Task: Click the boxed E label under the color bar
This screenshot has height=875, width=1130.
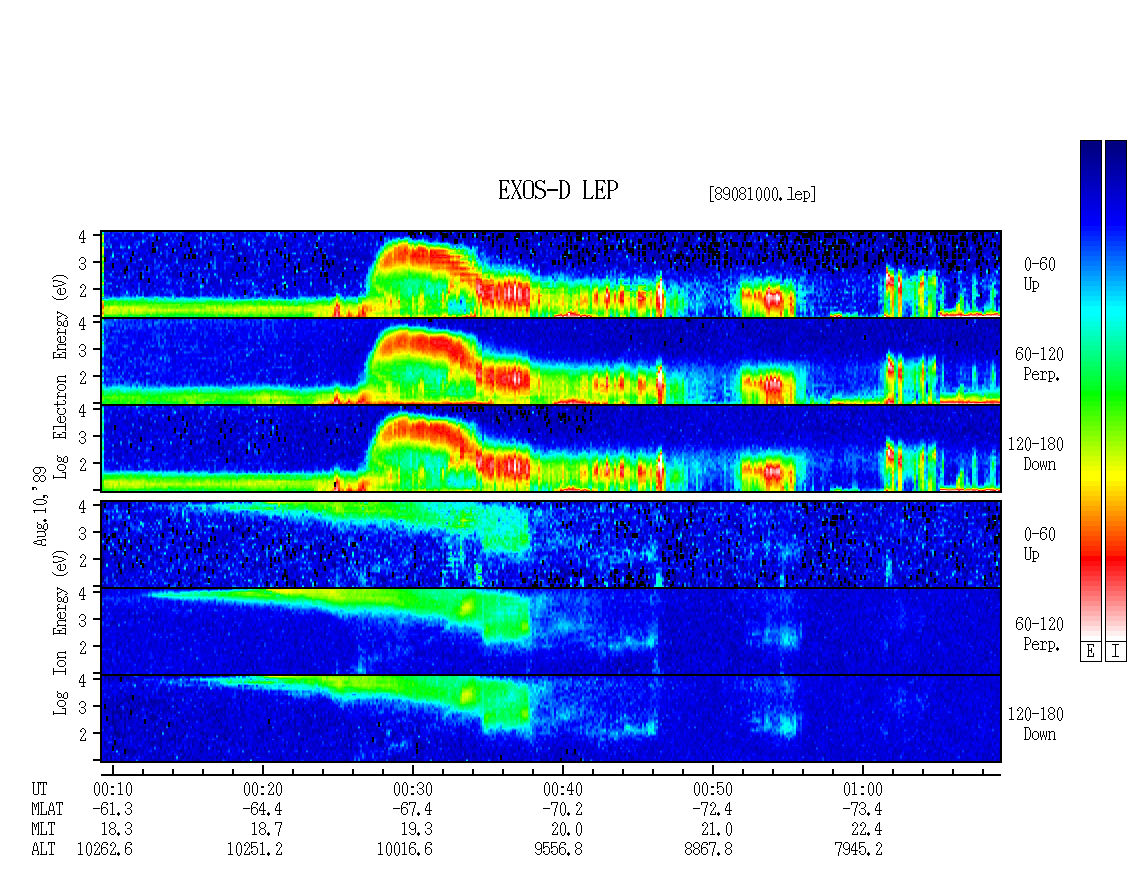Action: 1090,652
